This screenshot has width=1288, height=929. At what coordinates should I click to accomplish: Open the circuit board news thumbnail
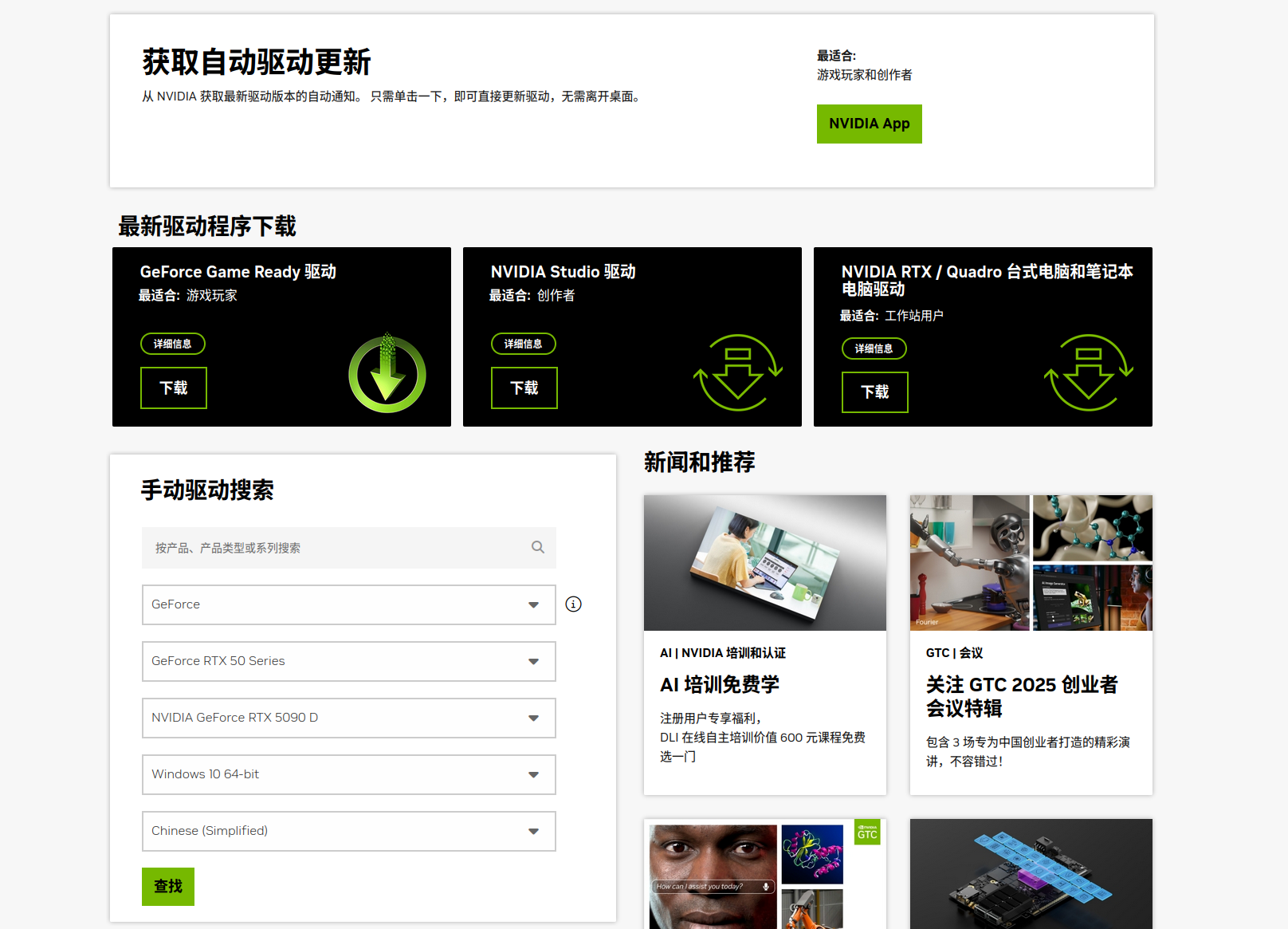click(1031, 874)
